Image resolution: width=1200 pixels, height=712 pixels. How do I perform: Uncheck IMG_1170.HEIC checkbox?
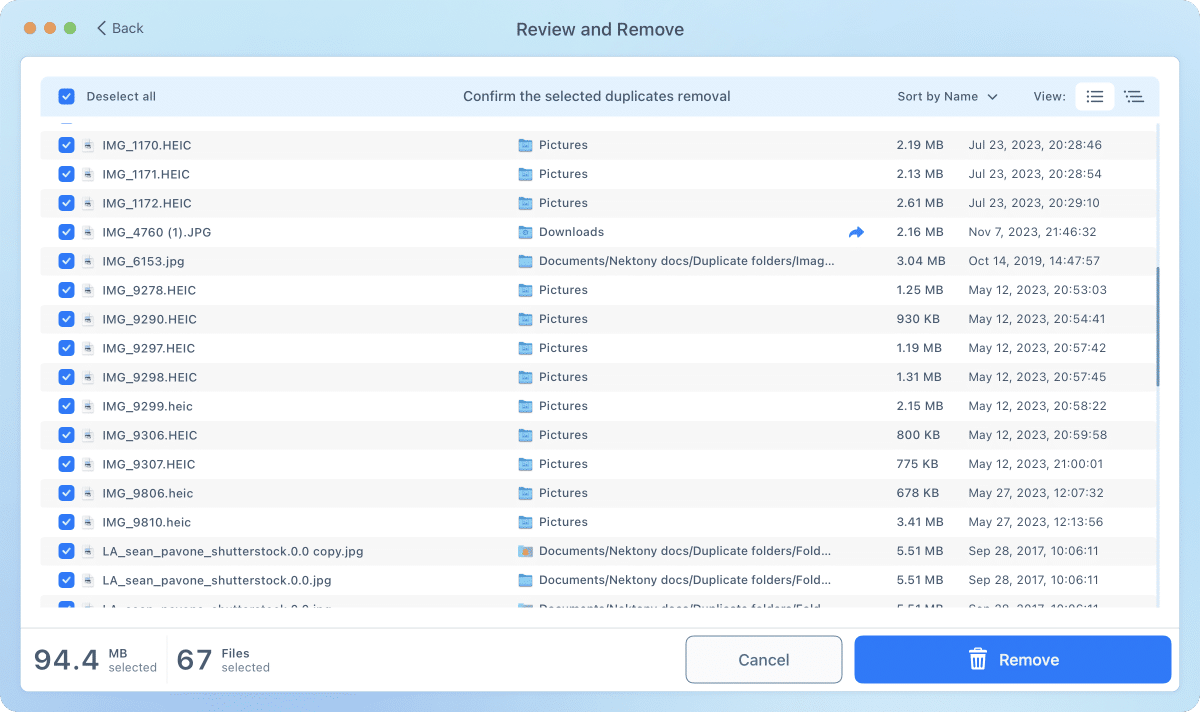[67, 145]
